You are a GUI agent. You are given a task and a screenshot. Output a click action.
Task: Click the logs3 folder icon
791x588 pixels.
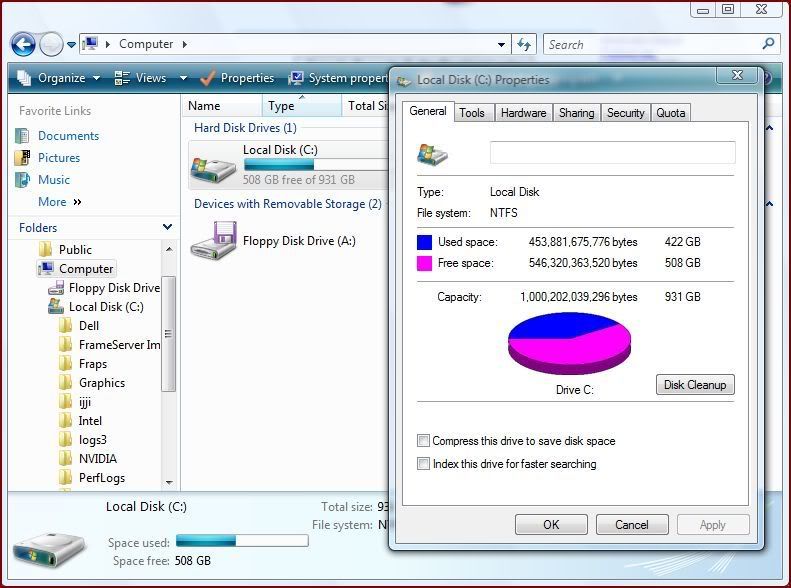point(66,440)
